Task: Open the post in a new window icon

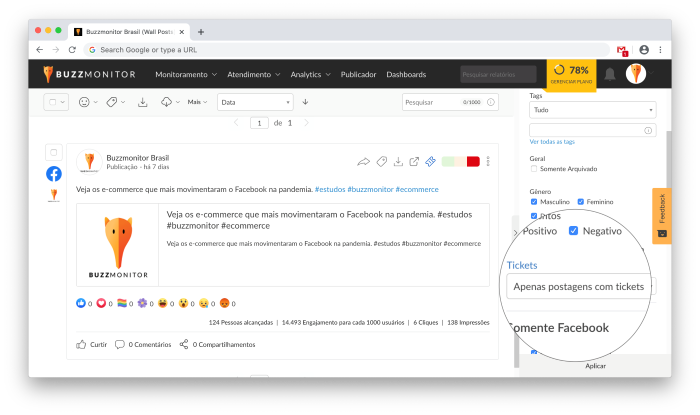Action: pyautogui.click(x=414, y=161)
